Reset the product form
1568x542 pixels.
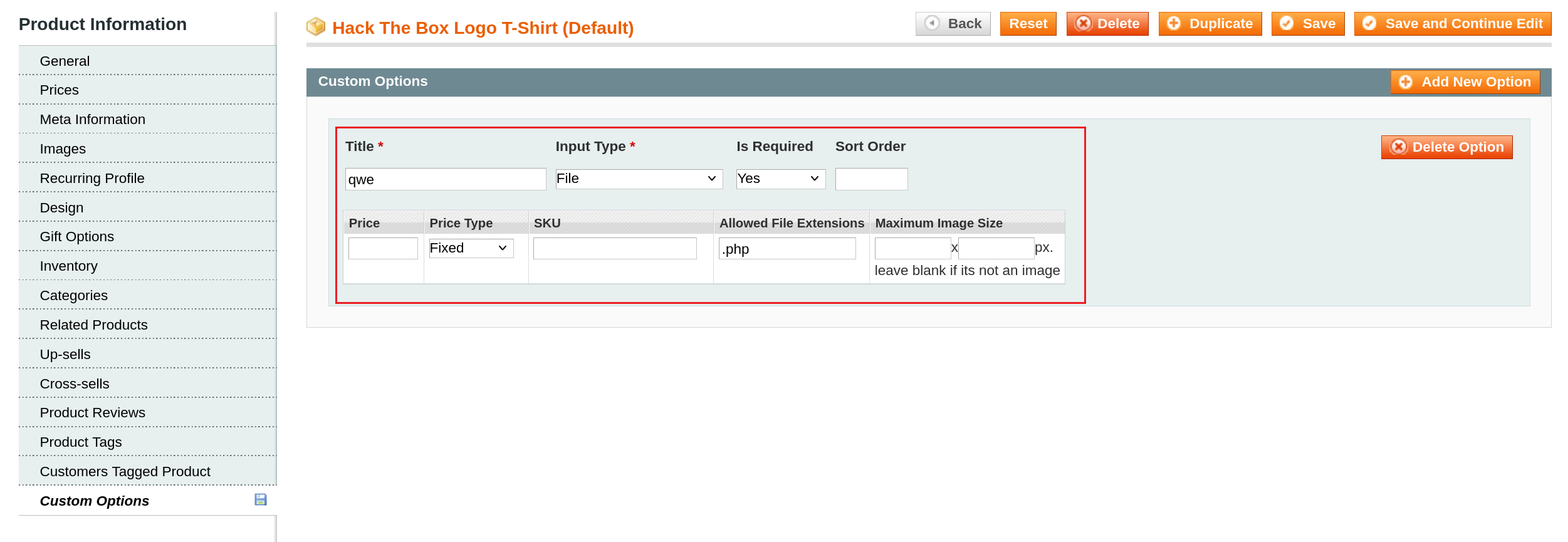1028,24
